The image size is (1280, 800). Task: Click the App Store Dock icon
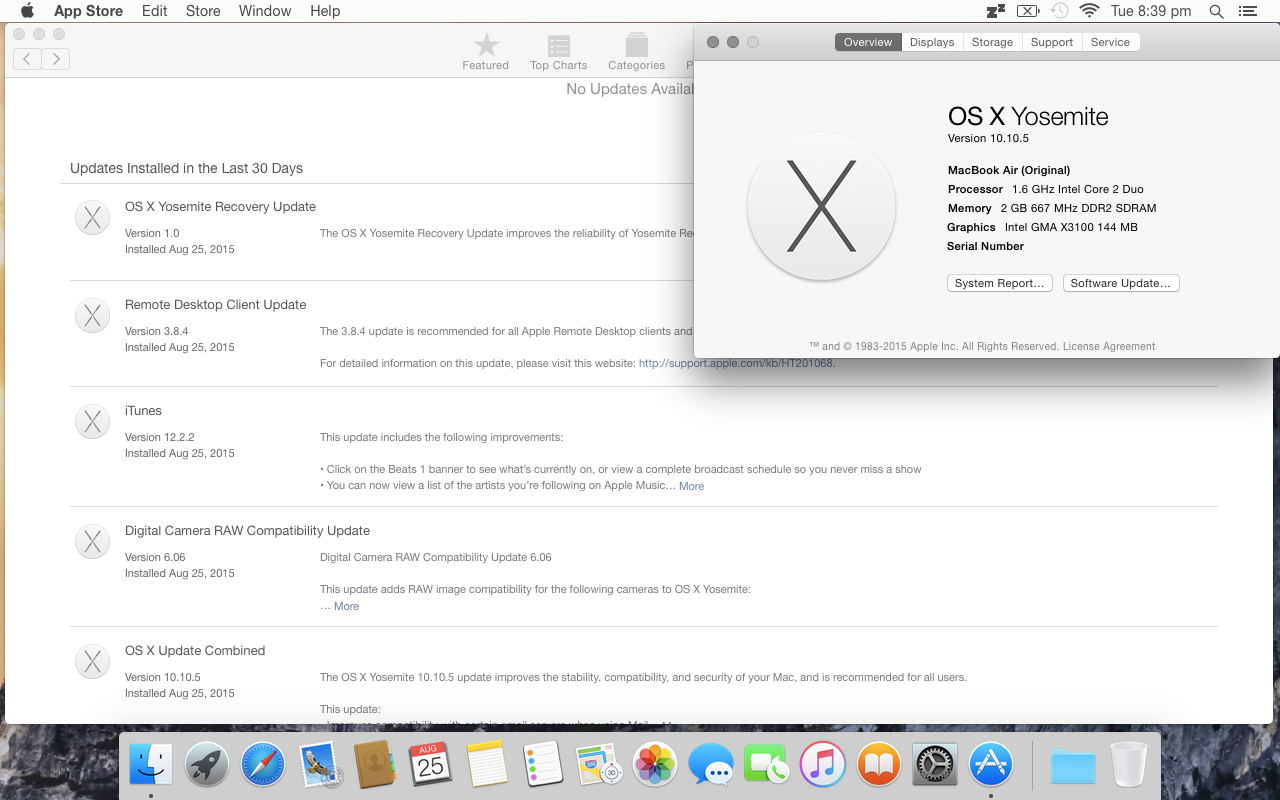pos(991,766)
